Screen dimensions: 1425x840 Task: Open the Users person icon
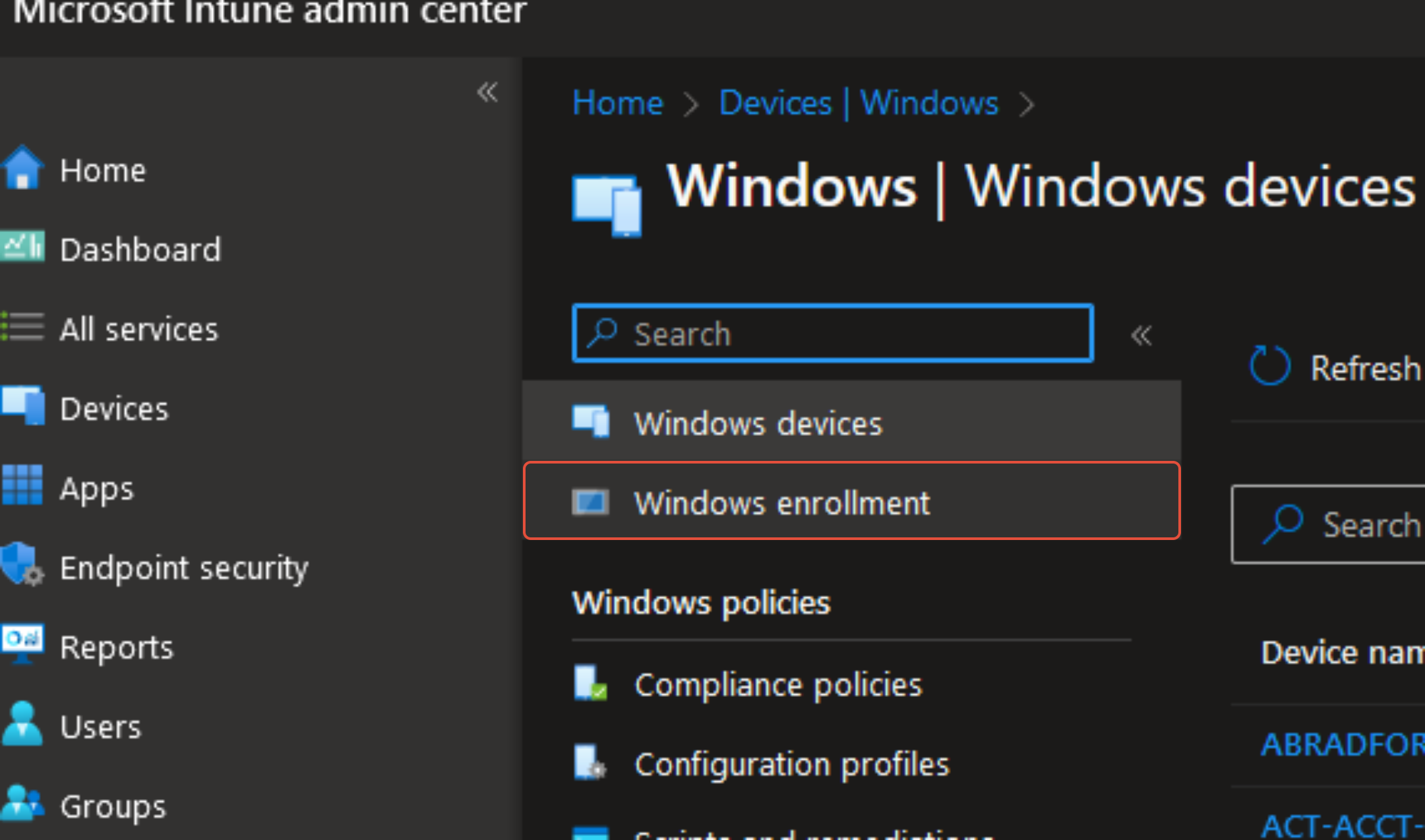pyautogui.click(x=22, y=725)
